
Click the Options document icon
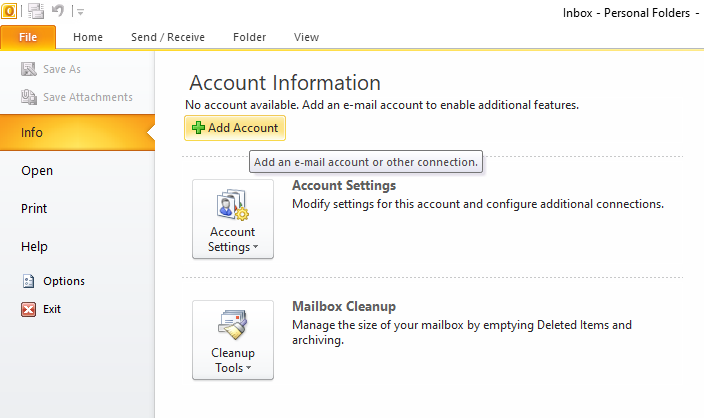click(28, 281)
